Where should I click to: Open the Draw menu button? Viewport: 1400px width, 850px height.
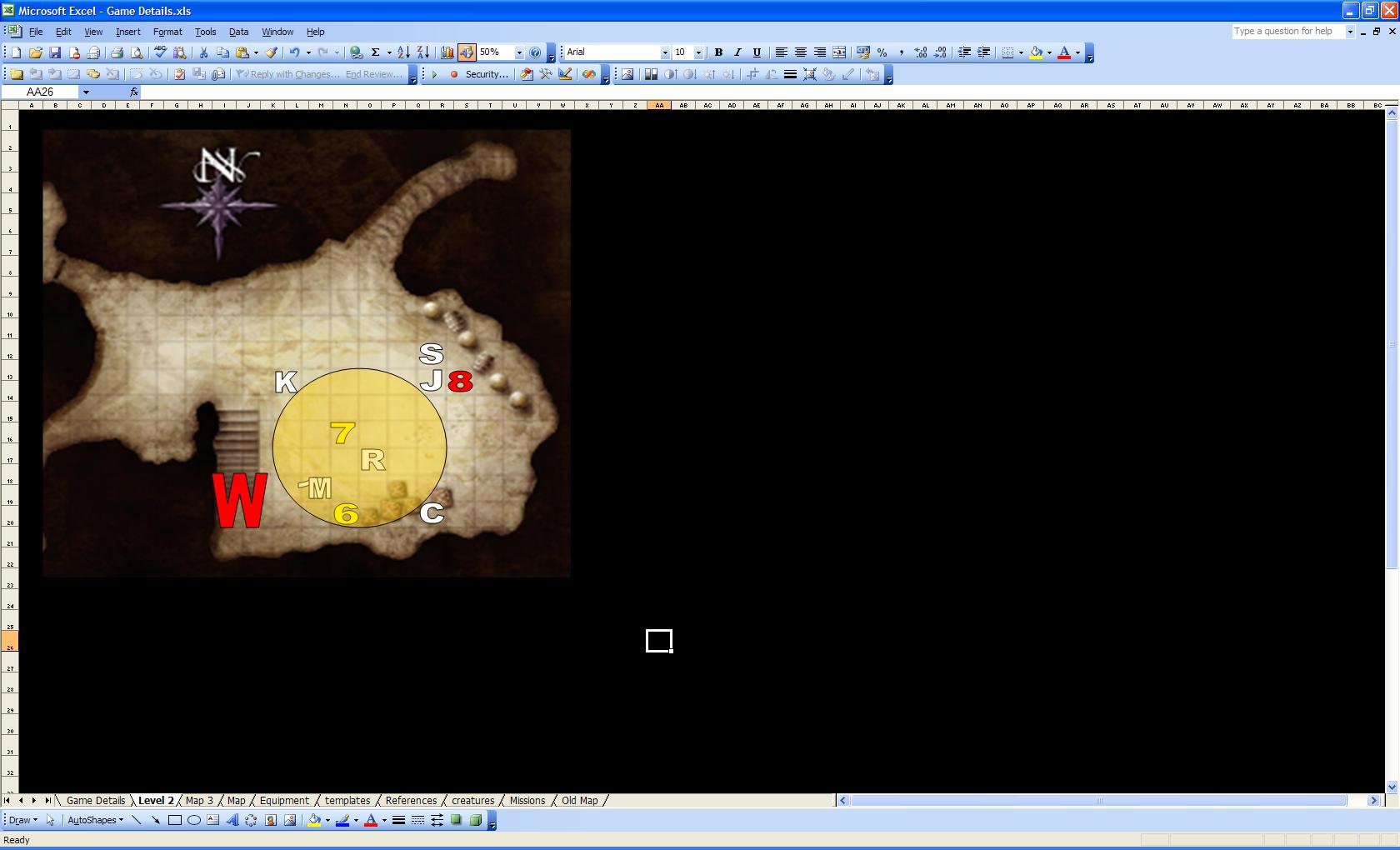[22, 820]
